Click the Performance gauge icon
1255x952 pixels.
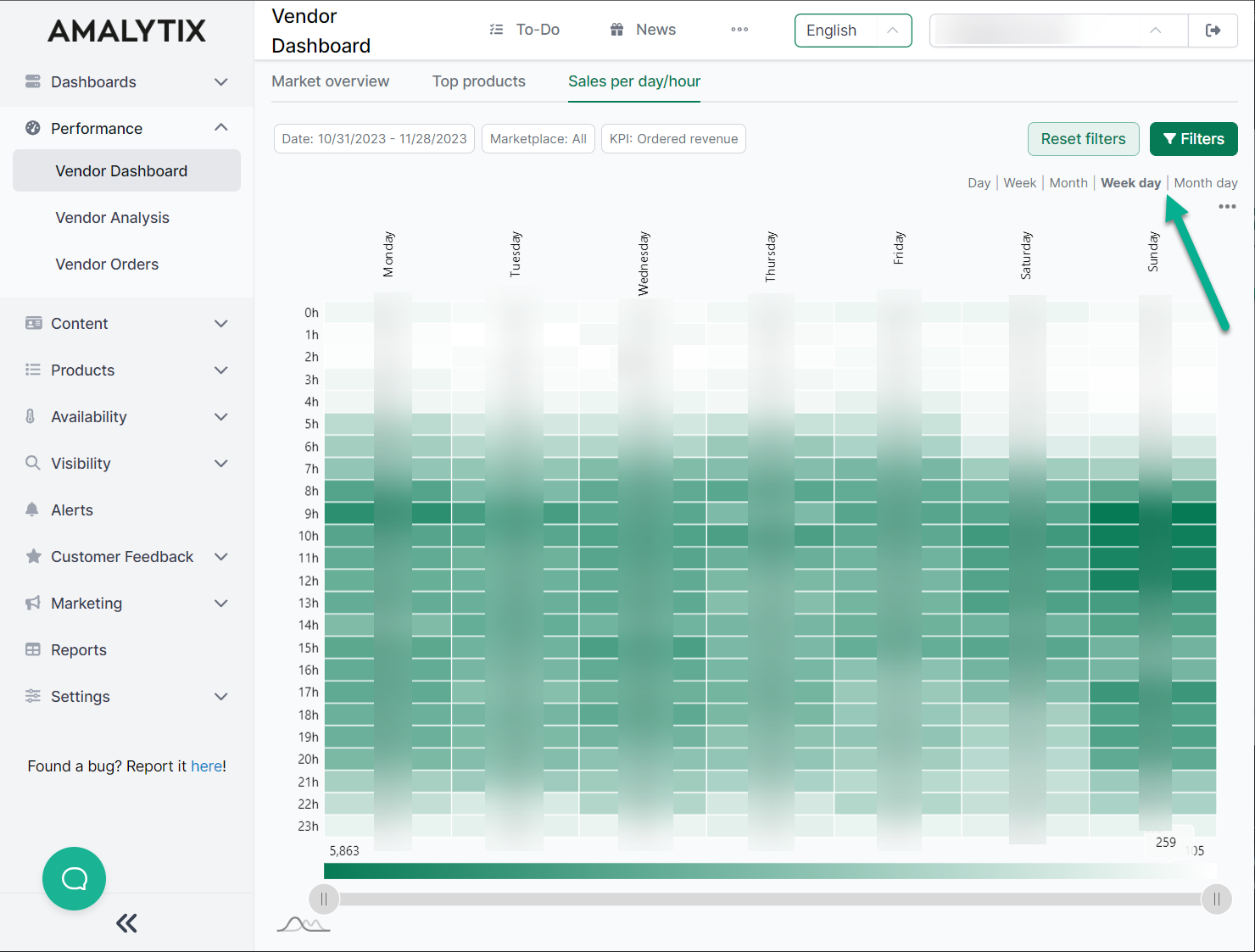[x=33, y=128]
